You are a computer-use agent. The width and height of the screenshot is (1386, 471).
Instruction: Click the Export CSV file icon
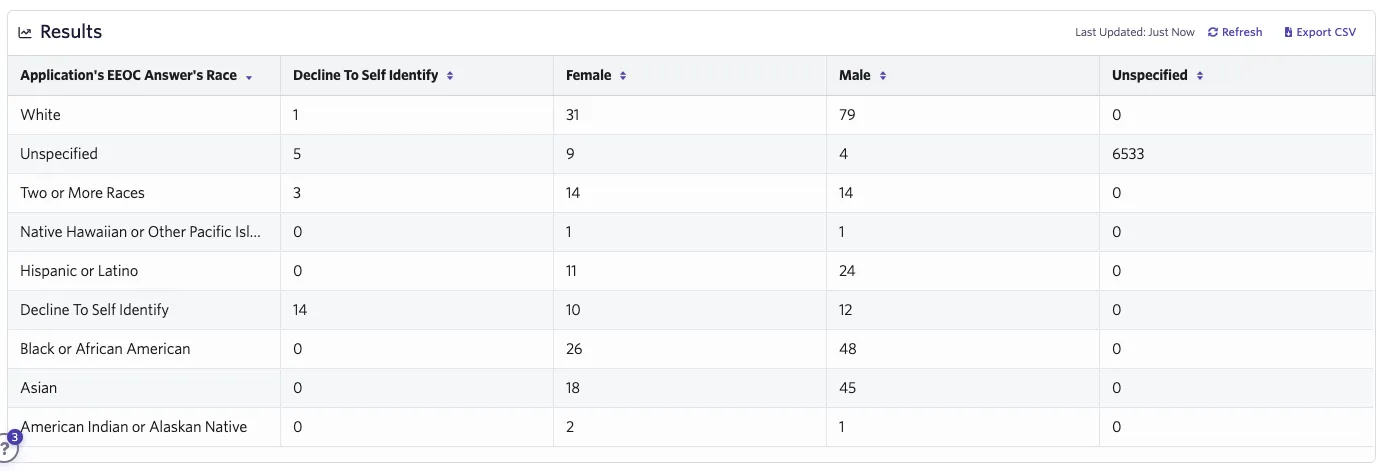(x=1288, y=32)
